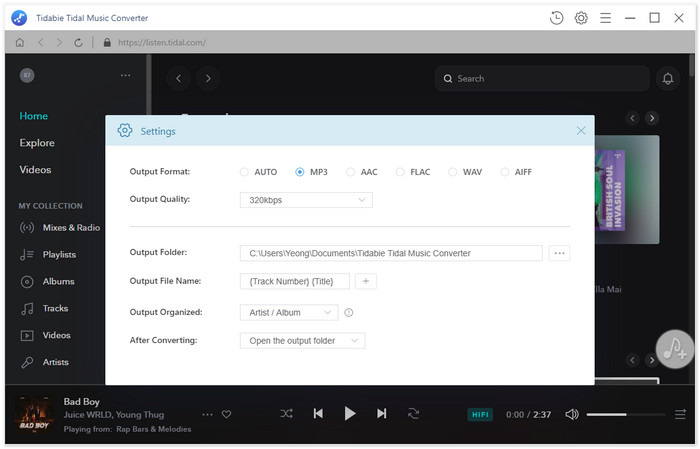Open Playlists in My Collection

pos(59,255)
